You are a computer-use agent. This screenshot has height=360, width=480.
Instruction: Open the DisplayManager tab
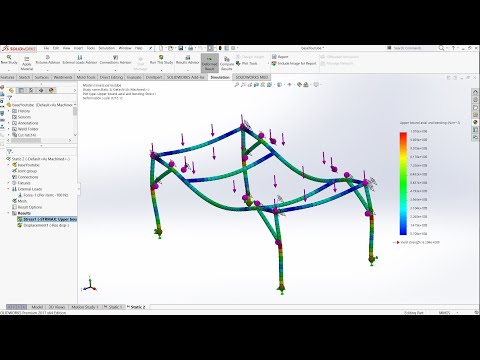coord(51,90)
